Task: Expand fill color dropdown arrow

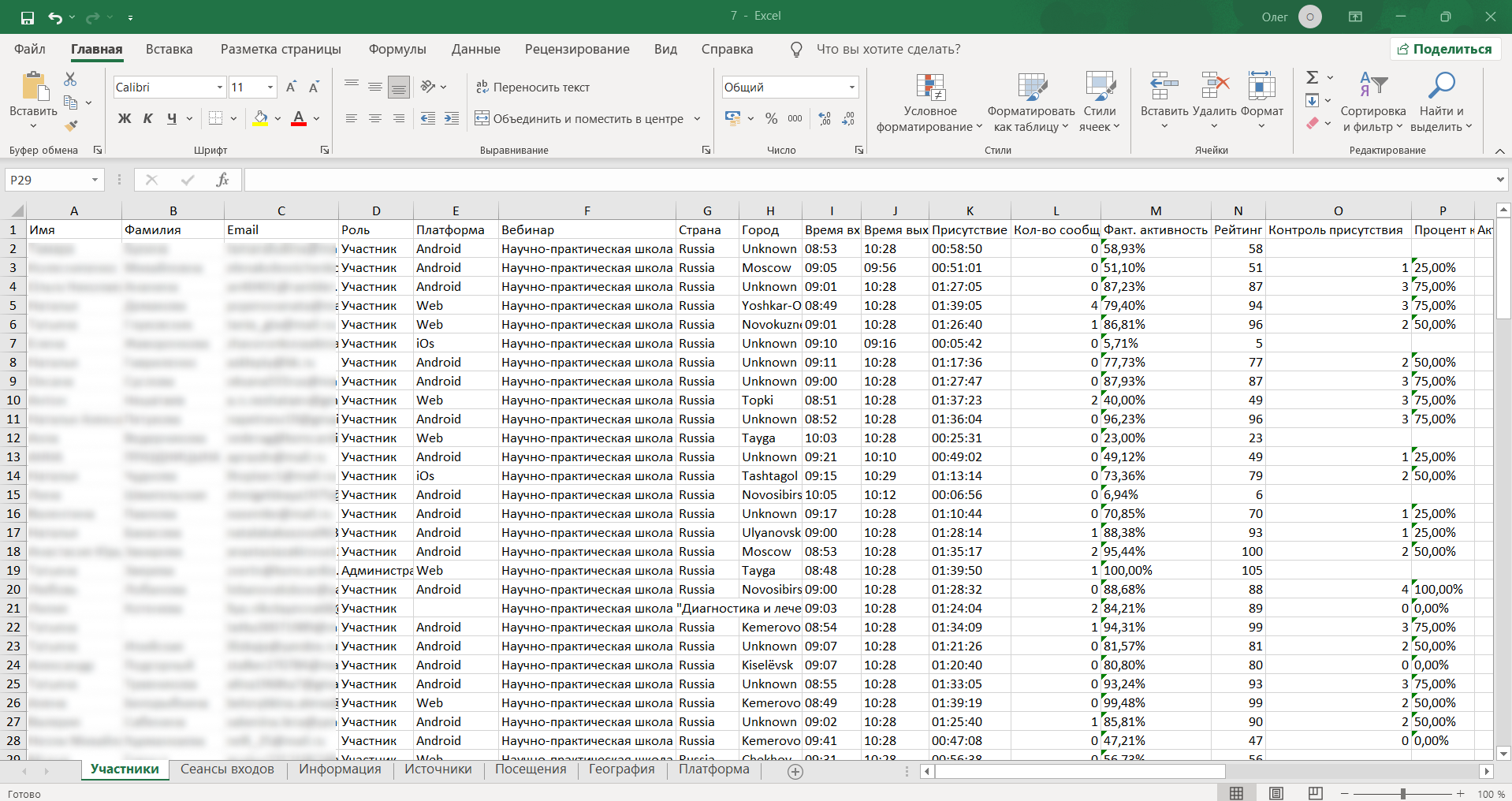Action: (x=277, y=119)
